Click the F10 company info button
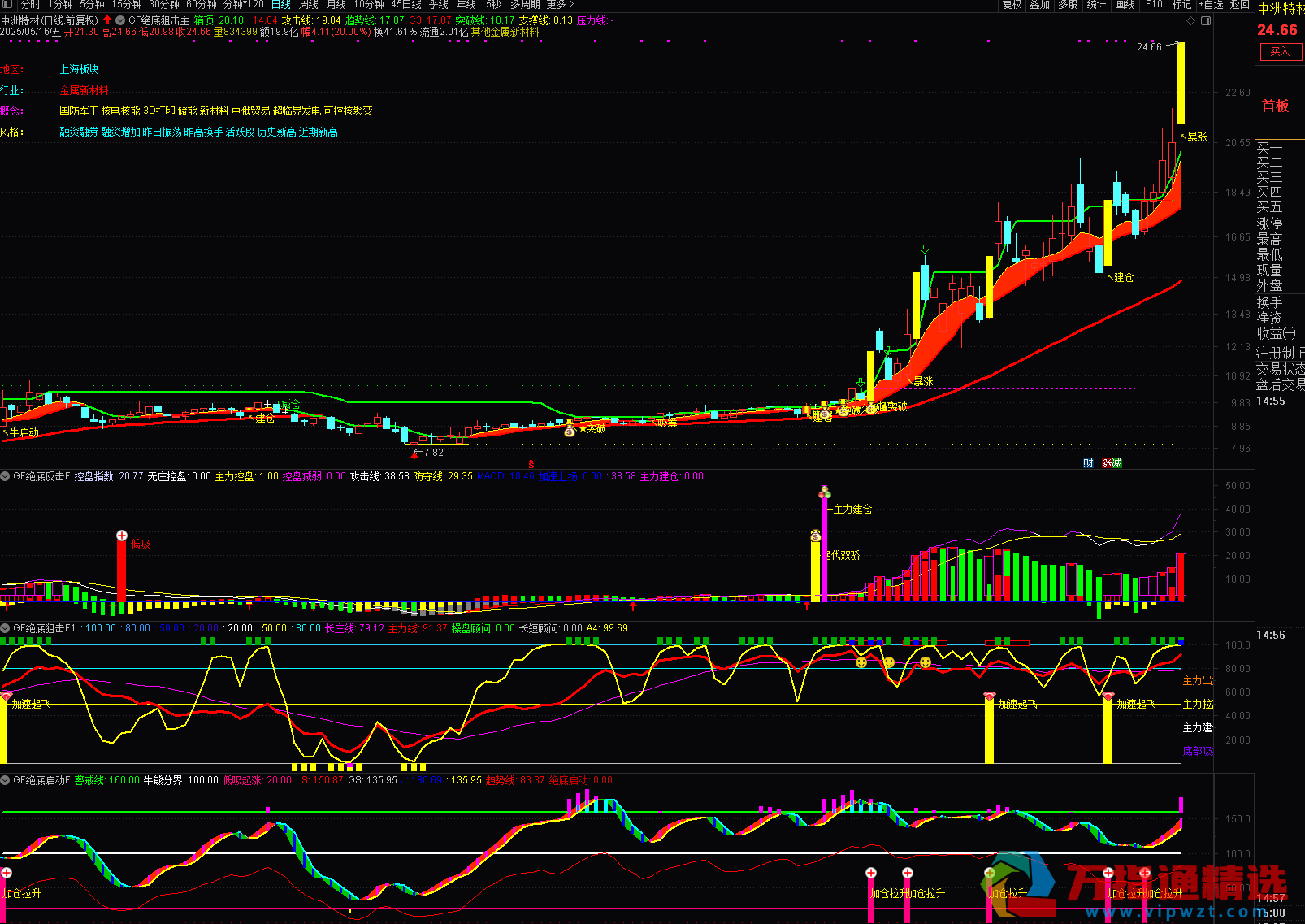1305x924 pixels. [1154, 5]
